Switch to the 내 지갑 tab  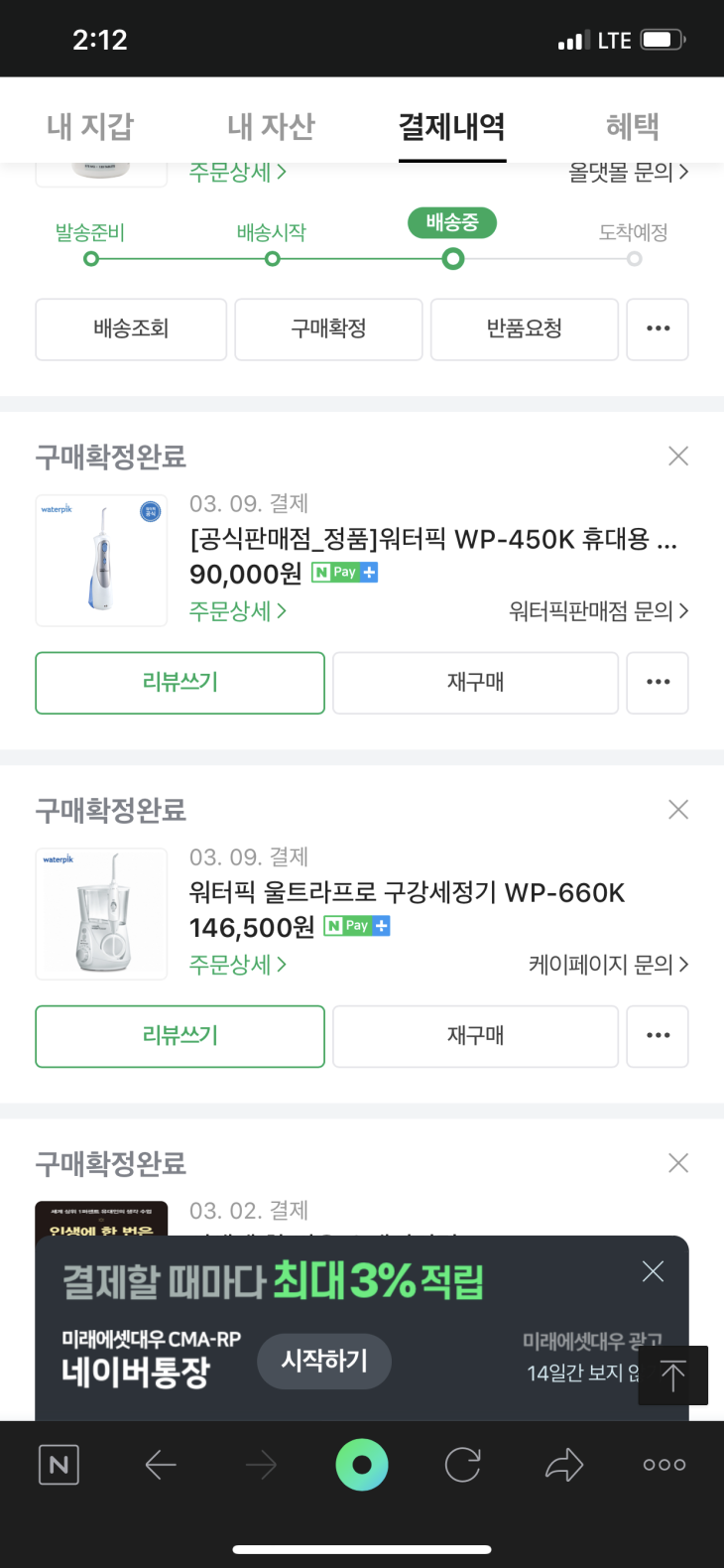(x=90, y=127)
